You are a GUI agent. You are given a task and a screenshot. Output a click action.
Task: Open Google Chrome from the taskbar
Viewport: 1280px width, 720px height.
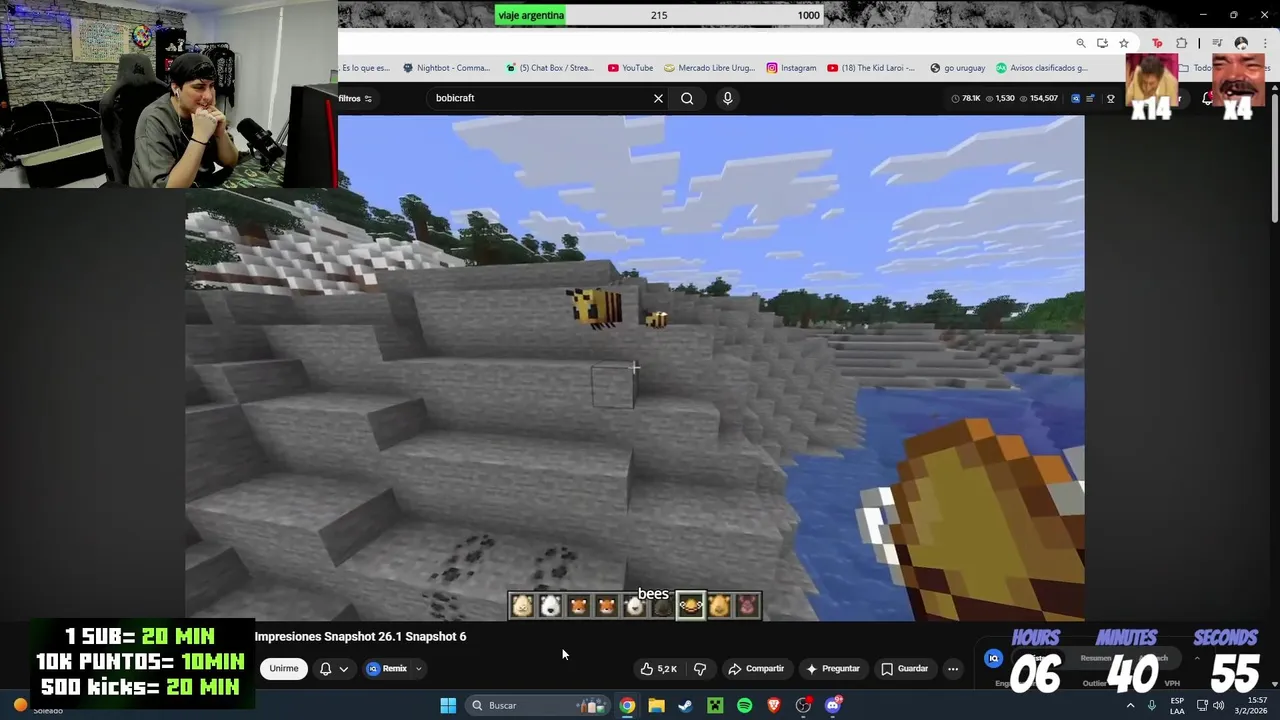click(627, 705)
